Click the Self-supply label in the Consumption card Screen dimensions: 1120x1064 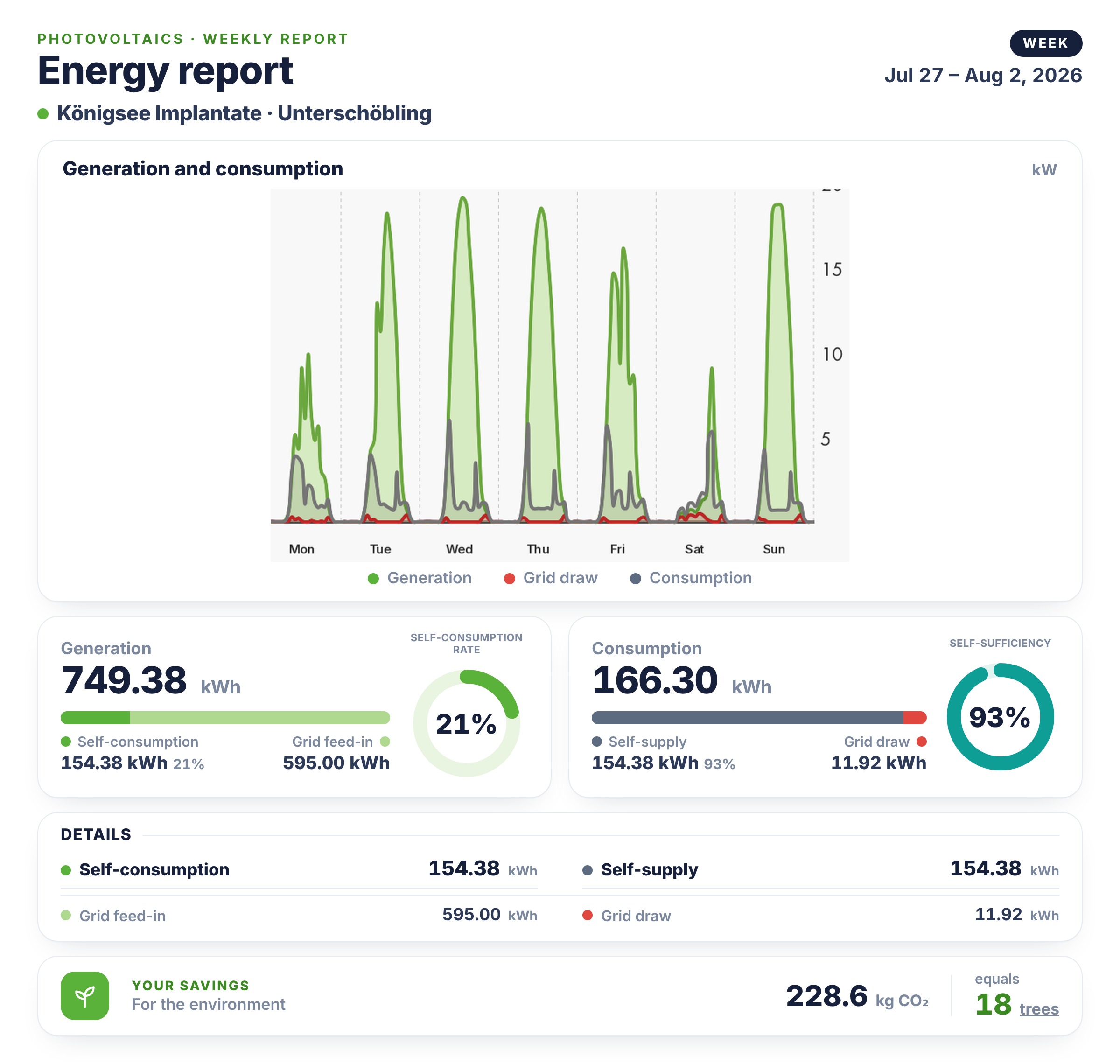(647, 742)
